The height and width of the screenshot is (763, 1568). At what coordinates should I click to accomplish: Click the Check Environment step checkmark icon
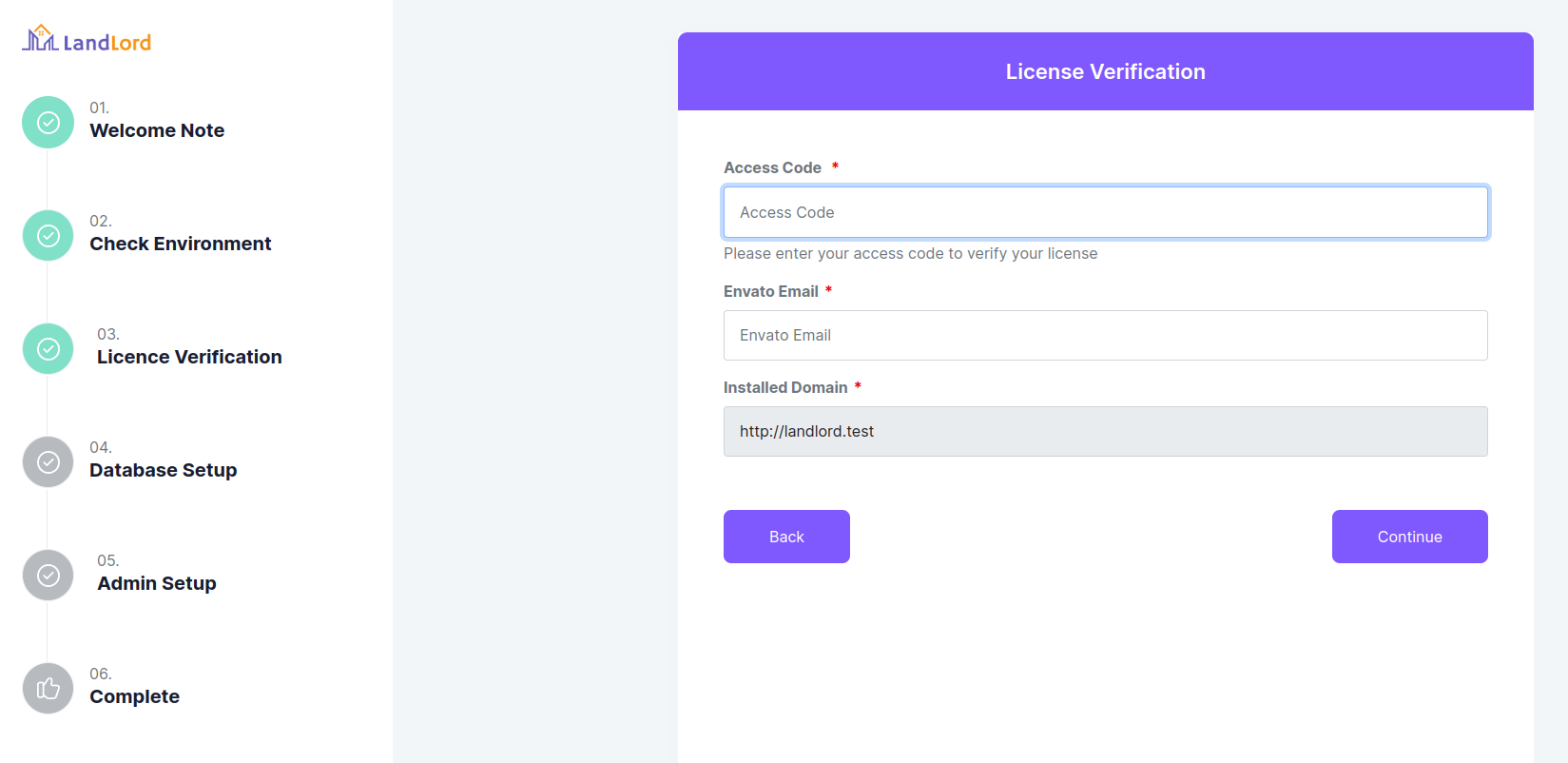[x=48, y=236]
